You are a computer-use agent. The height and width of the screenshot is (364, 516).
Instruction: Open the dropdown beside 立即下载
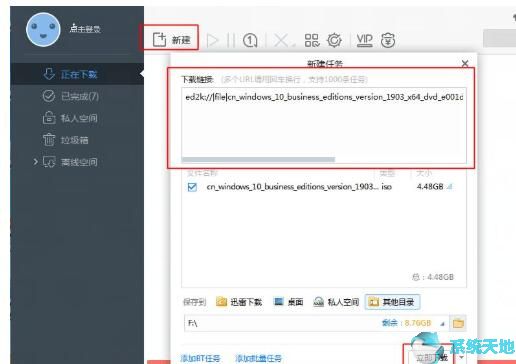tap(462, 357)
